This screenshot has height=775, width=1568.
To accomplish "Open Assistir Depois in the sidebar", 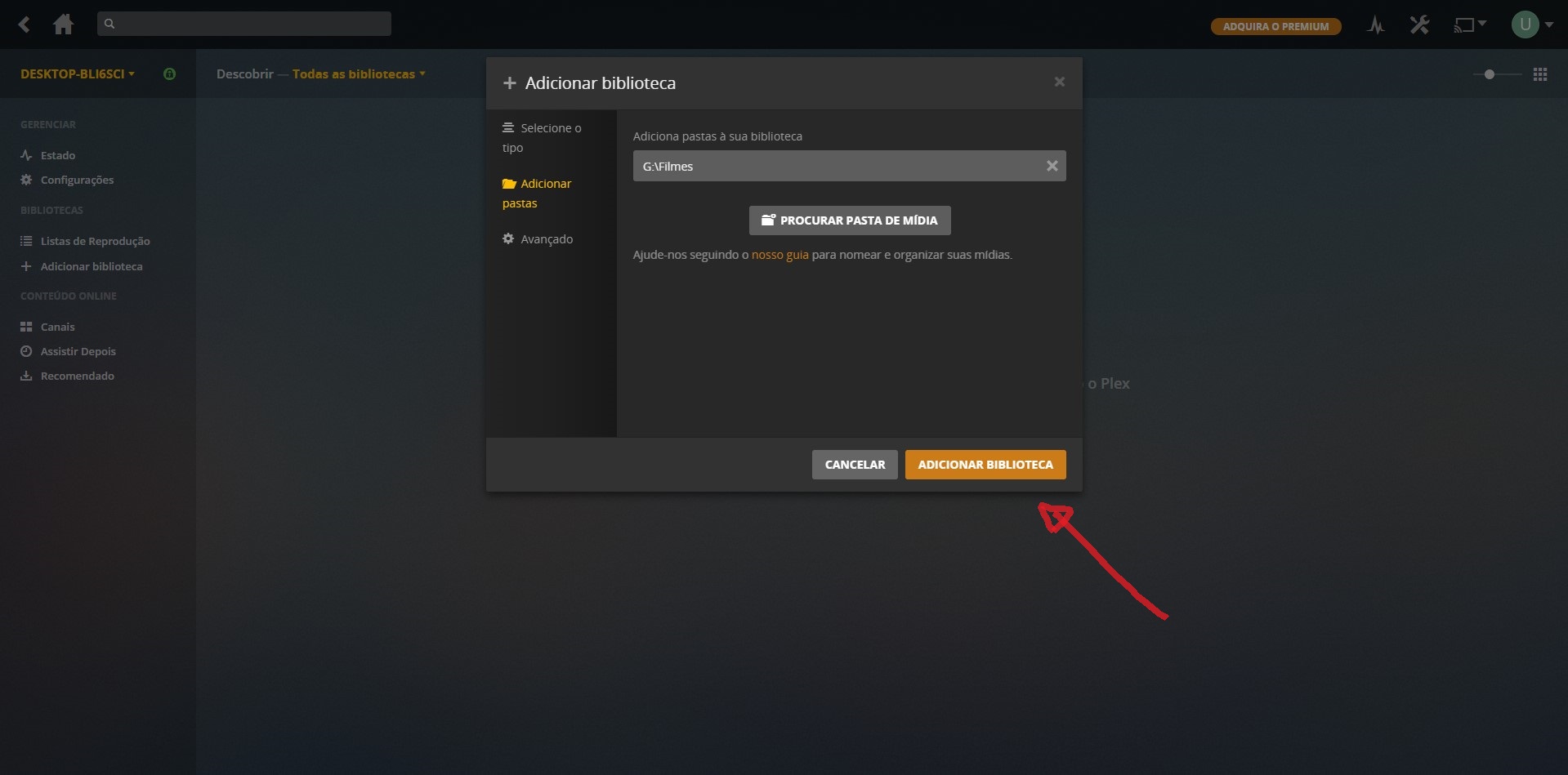I will click(78, 351).
